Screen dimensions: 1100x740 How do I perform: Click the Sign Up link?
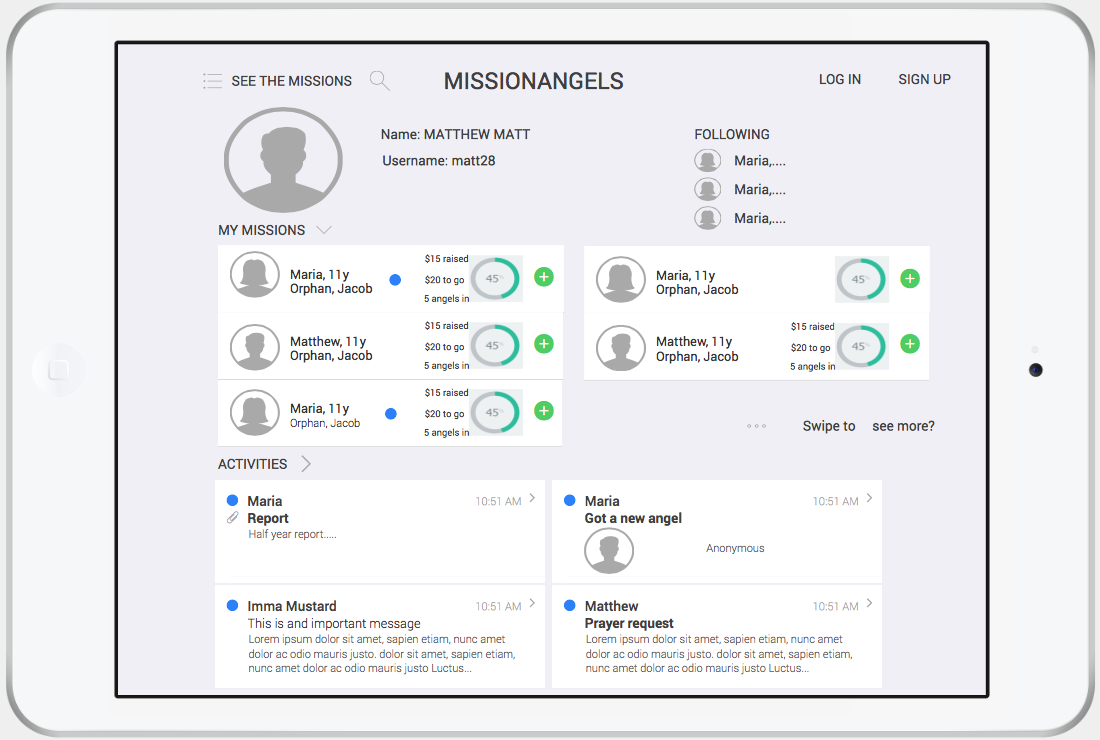pos(924,79)
